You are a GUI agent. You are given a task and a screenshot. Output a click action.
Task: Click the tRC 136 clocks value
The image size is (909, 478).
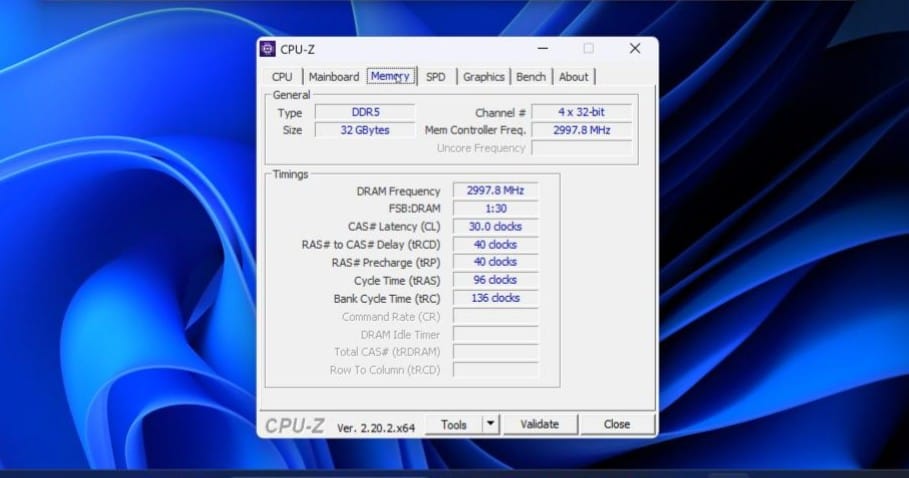pos(496,298)
